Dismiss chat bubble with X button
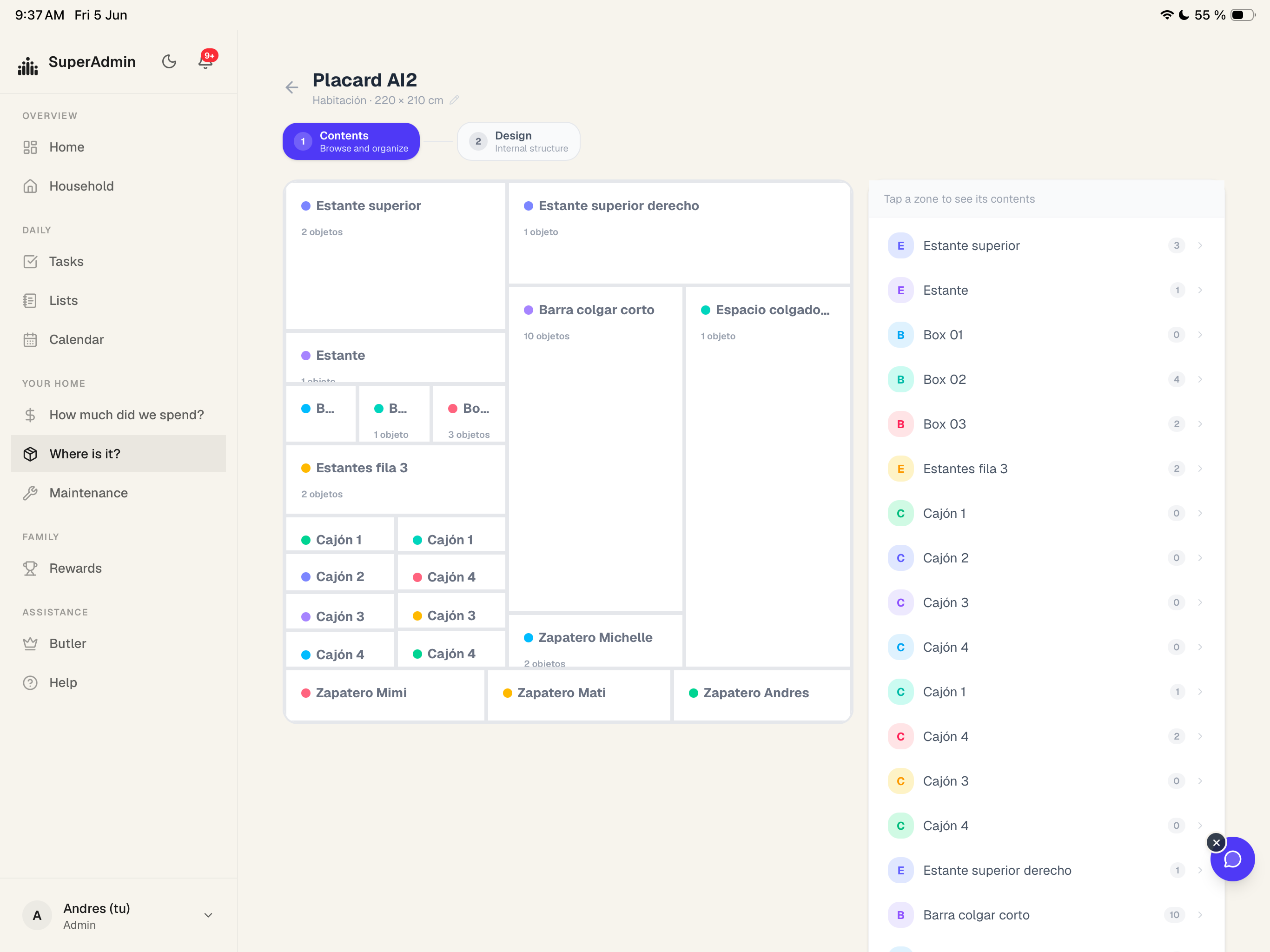The image size is (1270, 952). pyautogui.click(x=1216, y=842)
